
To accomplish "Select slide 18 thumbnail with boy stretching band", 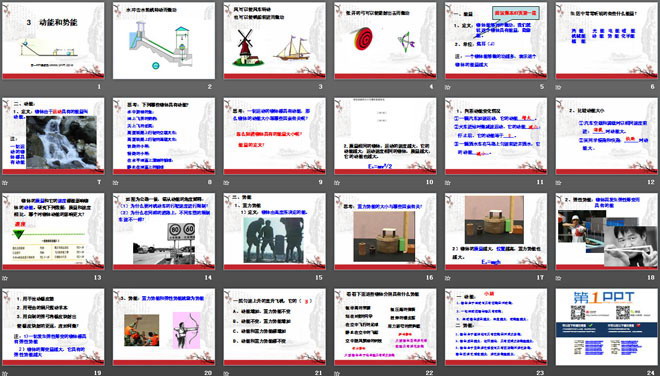I will tap(607, 231).
